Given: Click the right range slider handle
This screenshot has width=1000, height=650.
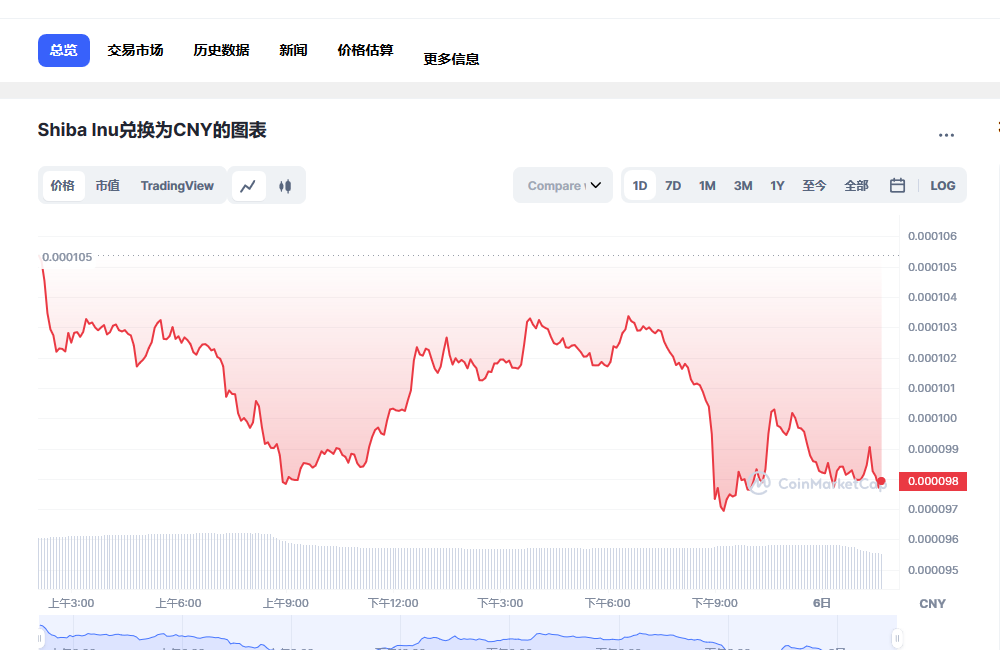Looking at the screenshot, I should coord(897,638).
